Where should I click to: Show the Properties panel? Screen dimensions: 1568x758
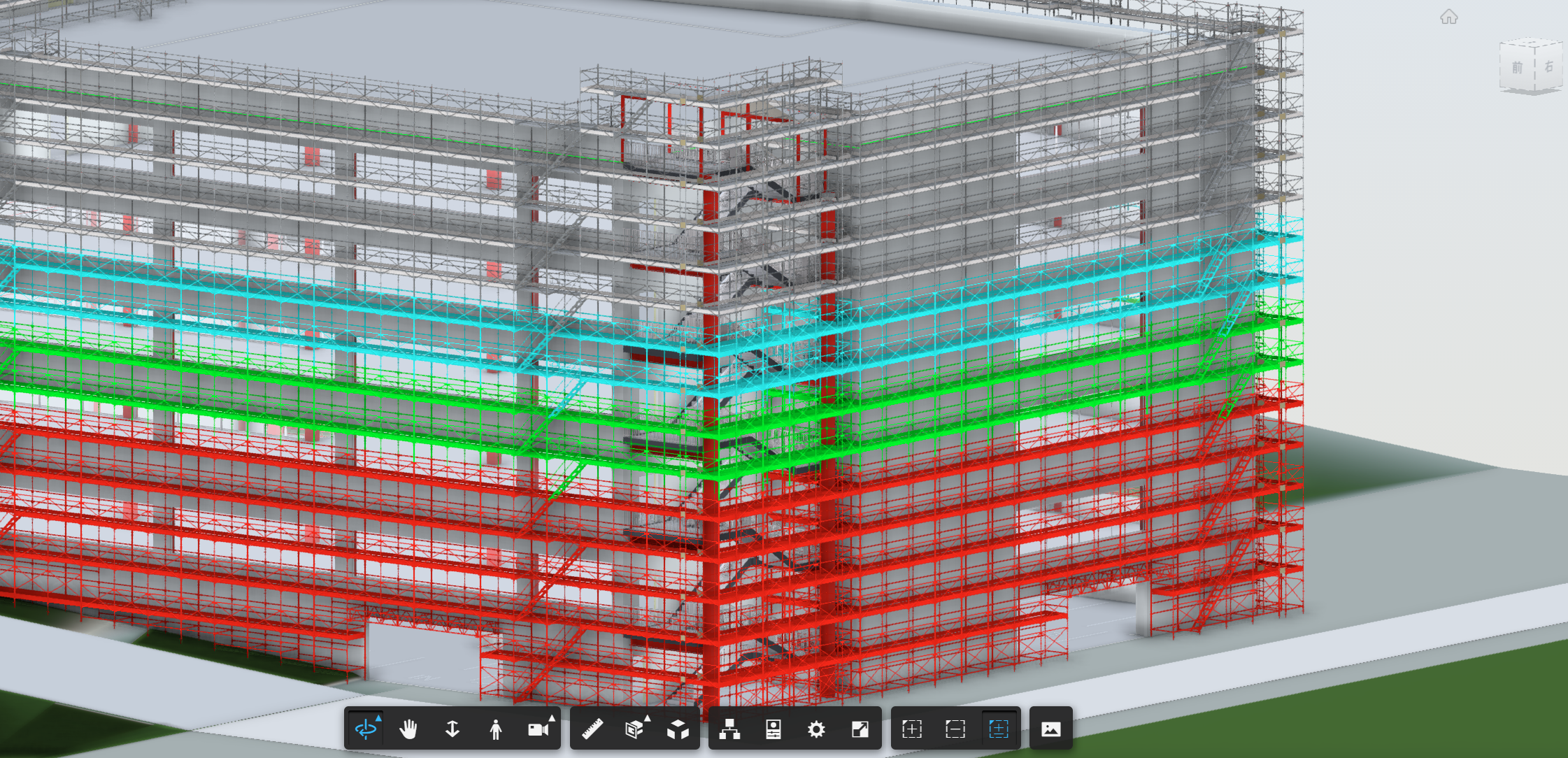(x=774, y=729)
